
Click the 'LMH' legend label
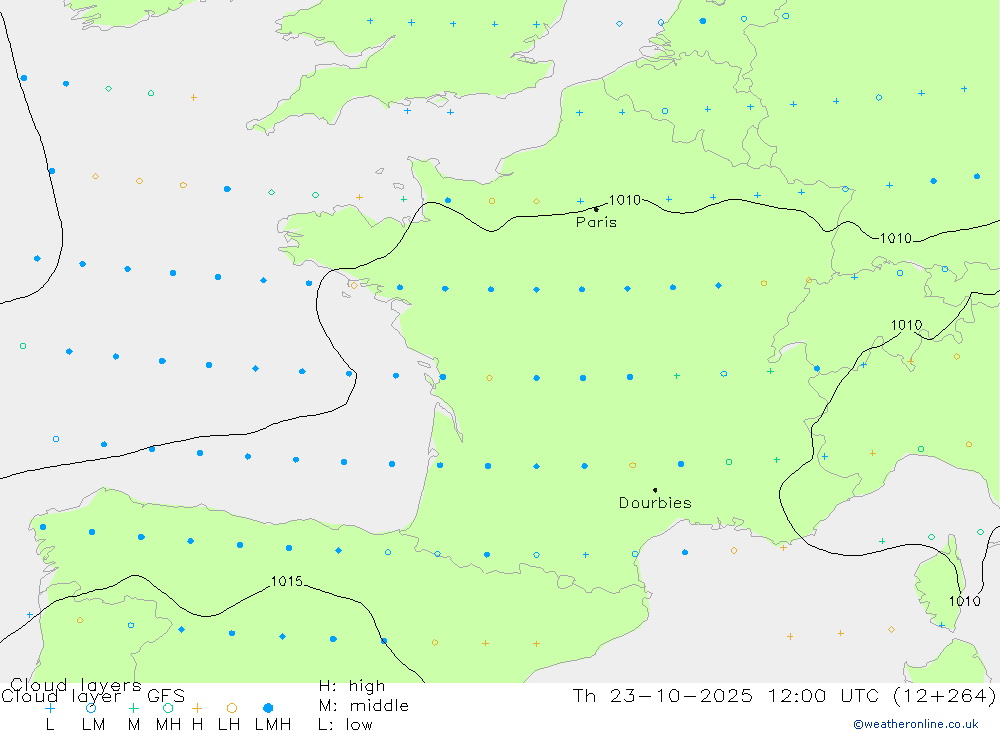coord(273,725)
